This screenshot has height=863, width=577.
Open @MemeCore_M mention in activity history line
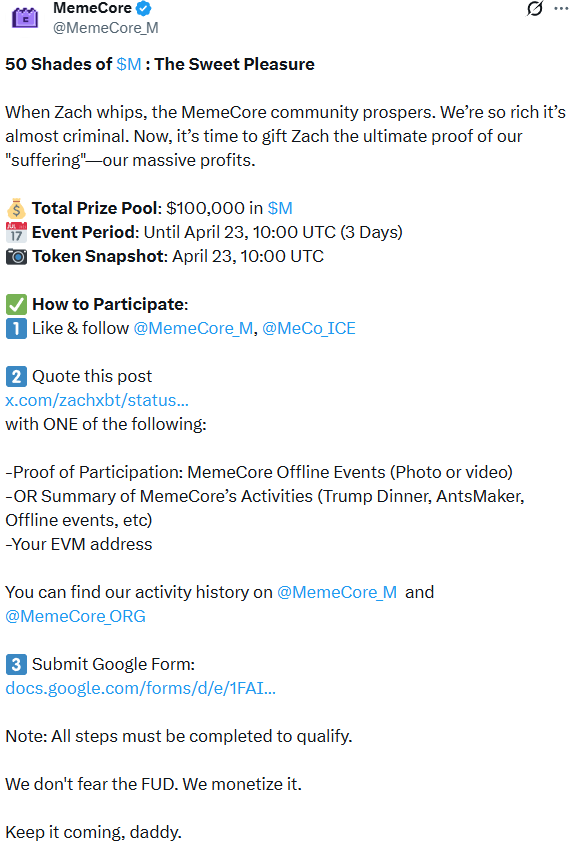[x=337, y=592]
